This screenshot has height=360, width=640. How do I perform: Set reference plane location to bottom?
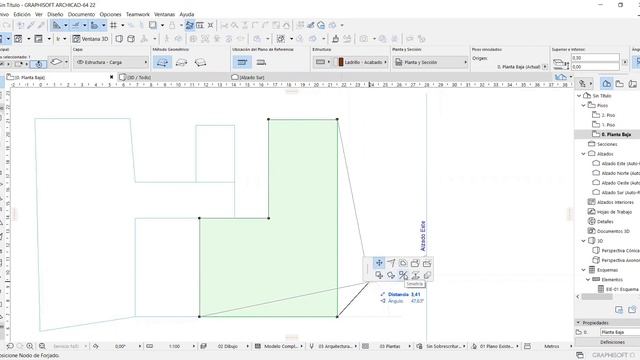[x=261, y=62]
